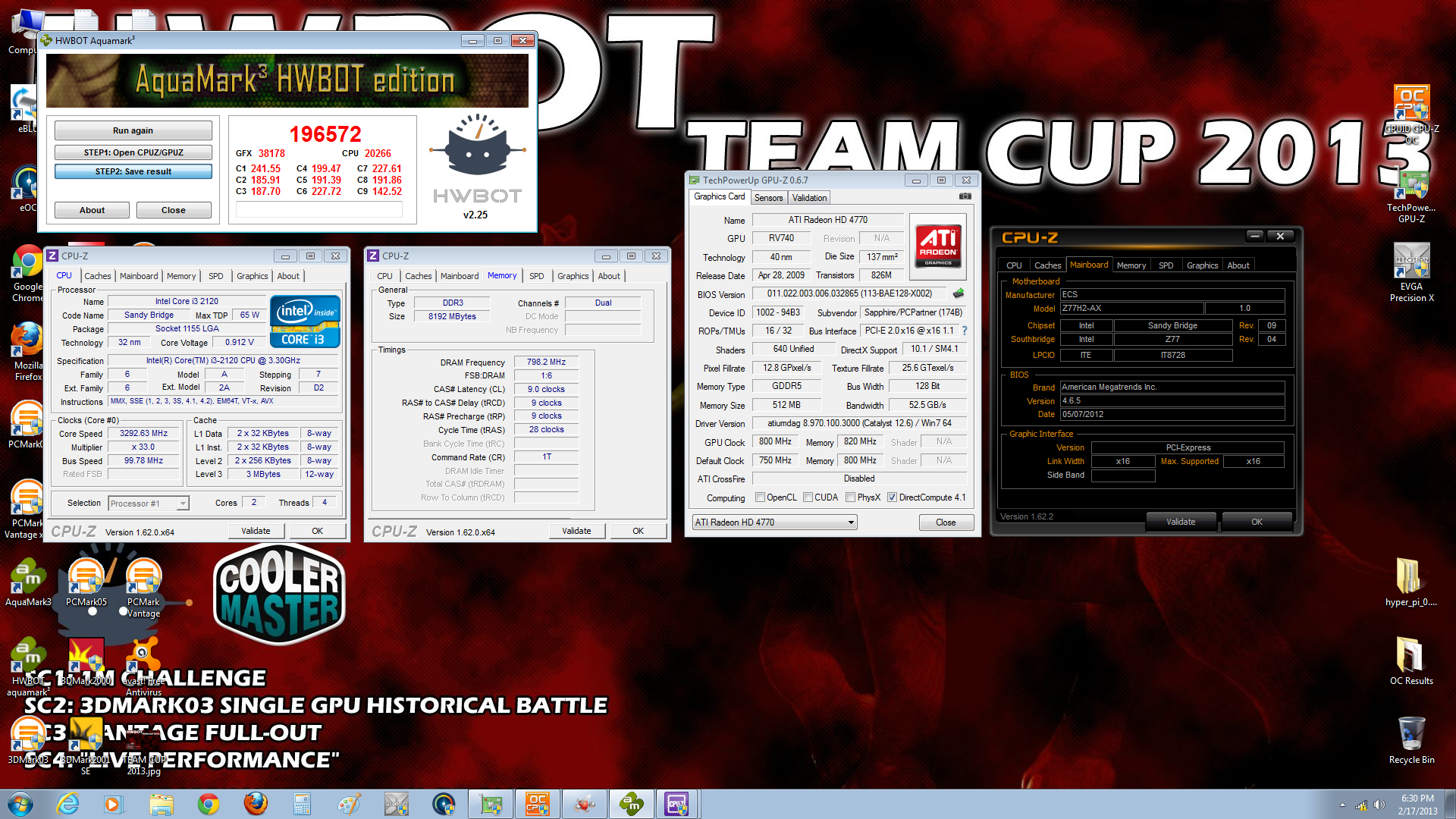This screenshot has height=819, width=1456.
Task: Click GPU-Z screenshot camera icon
Action: 965,196
